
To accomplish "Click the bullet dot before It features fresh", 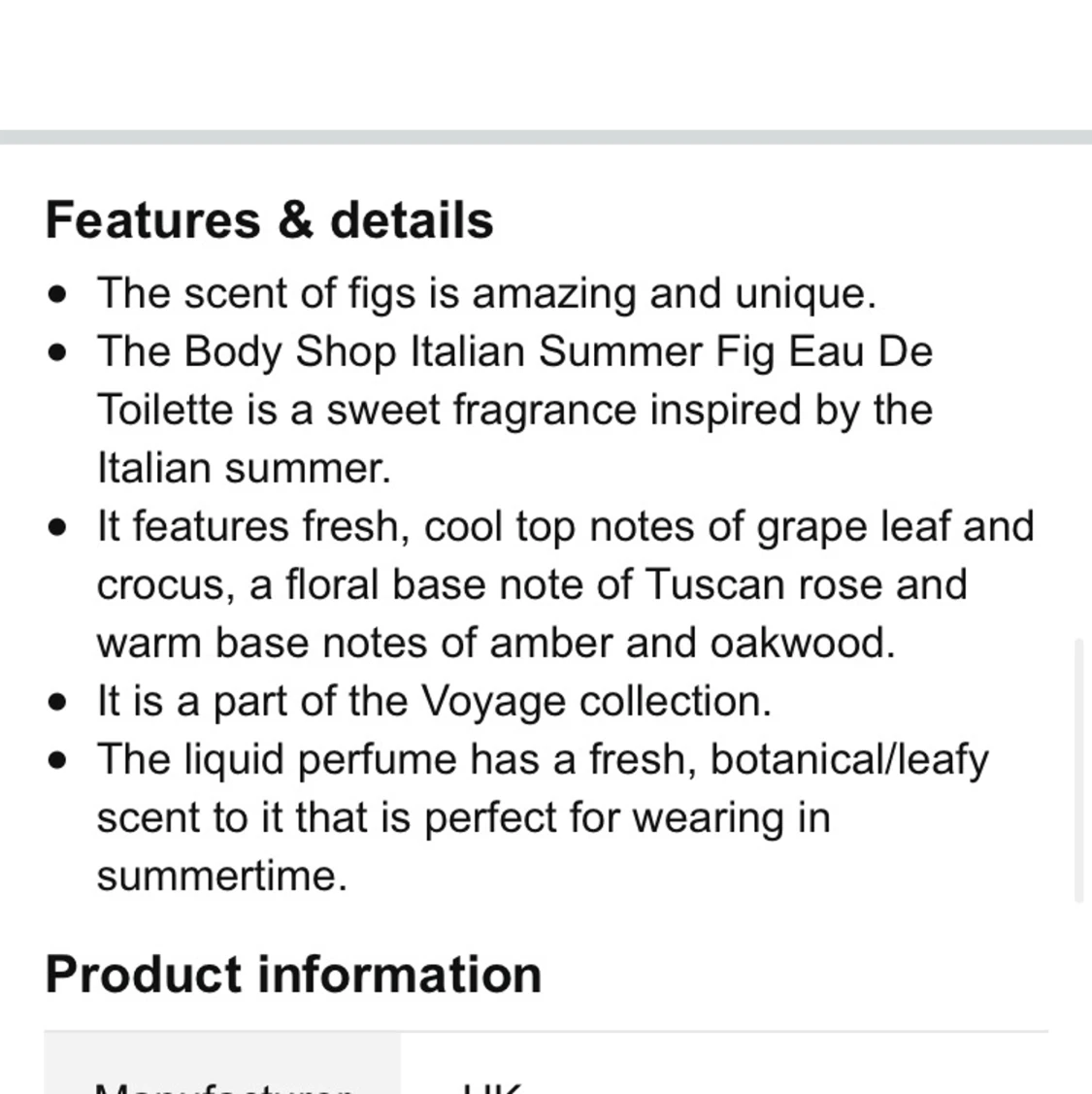I will click(57, 527).
